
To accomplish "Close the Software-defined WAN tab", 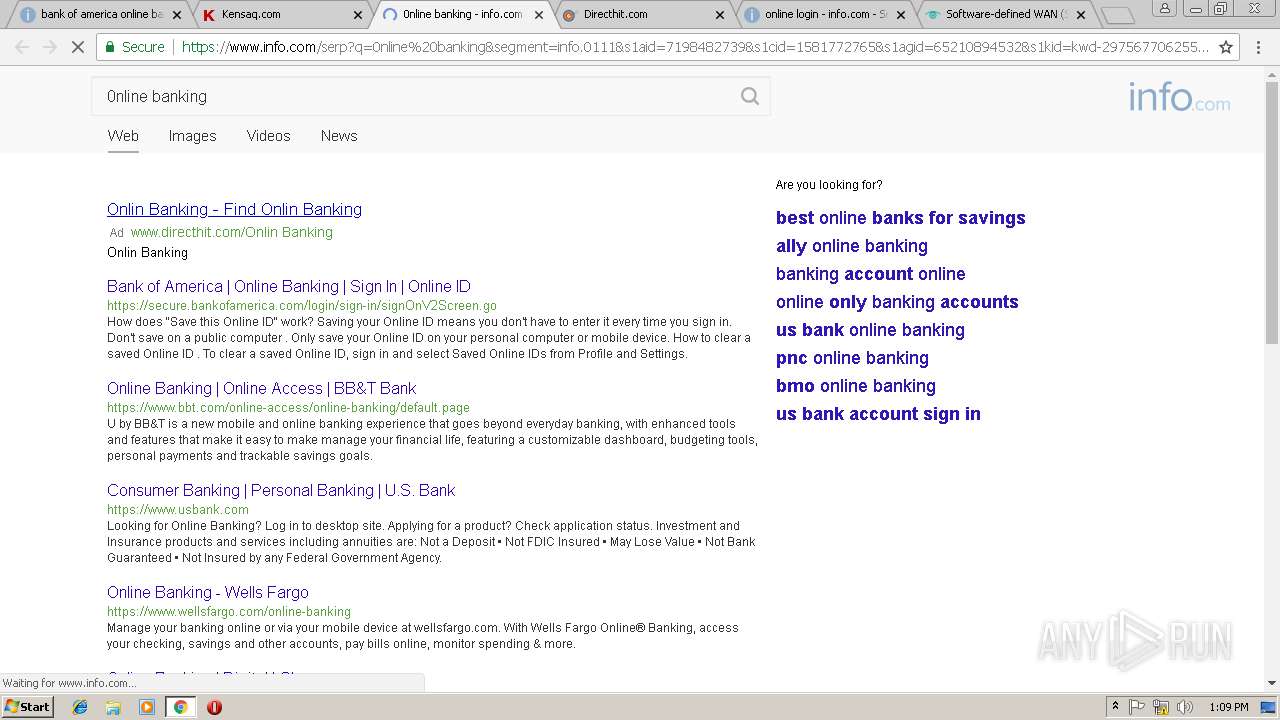I will [1081, 15].
